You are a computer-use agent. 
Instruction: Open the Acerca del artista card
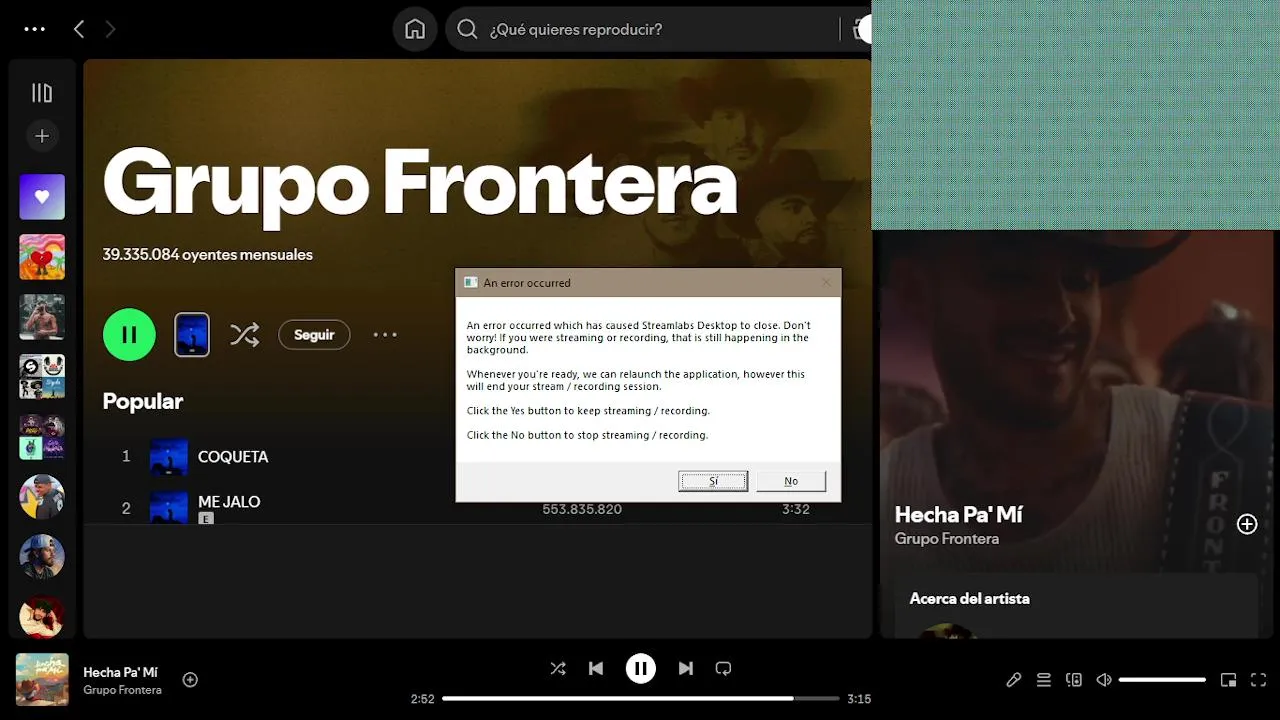1075,605
